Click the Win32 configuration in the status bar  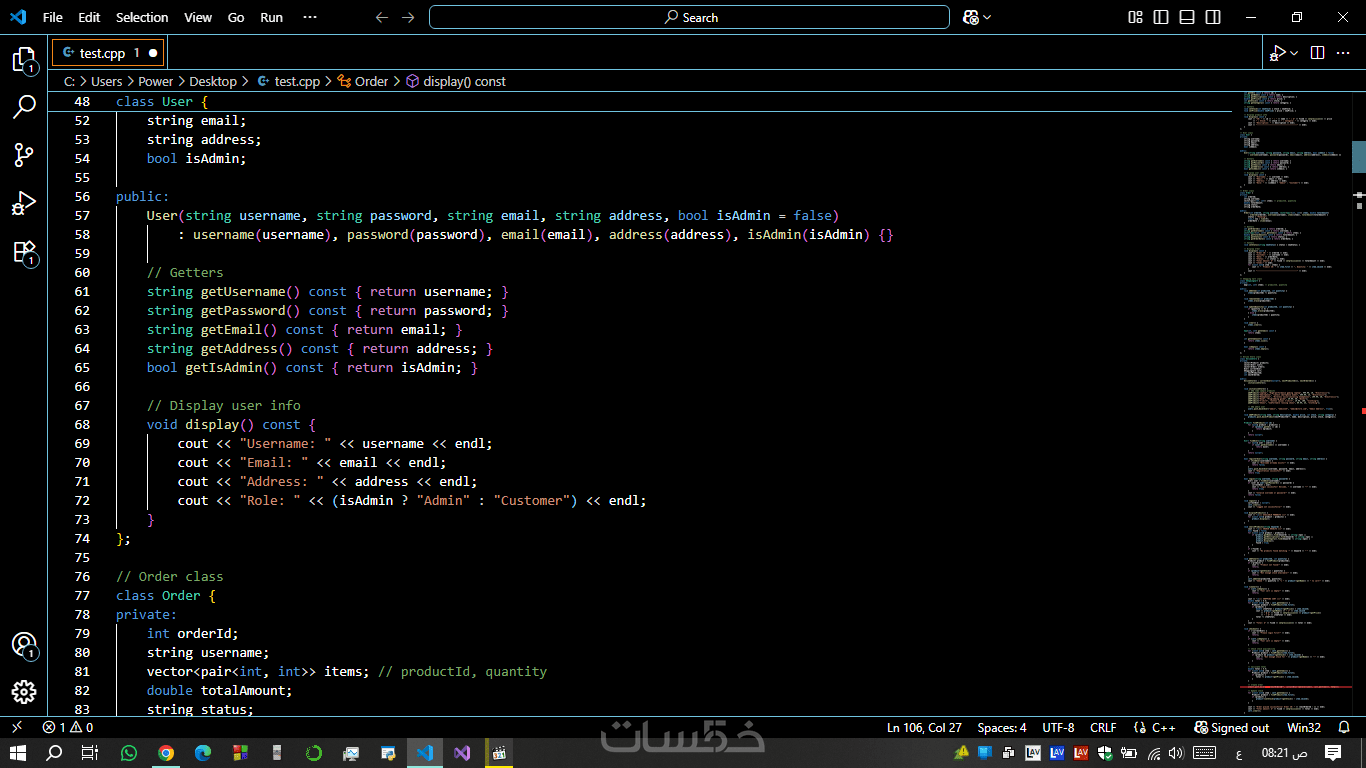pyautogui.click(x=1303, y=728)
